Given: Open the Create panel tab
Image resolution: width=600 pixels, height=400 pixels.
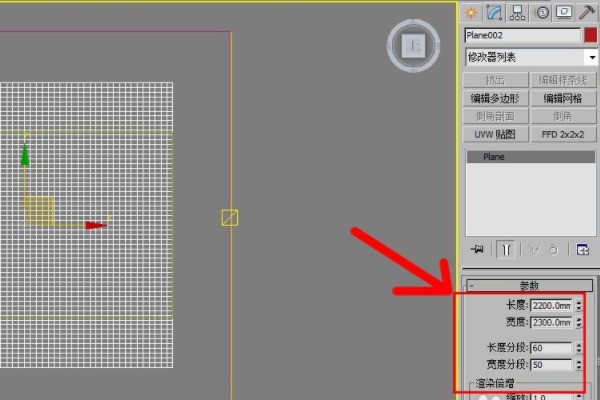Looking at the screenshot, I should 471,12.
